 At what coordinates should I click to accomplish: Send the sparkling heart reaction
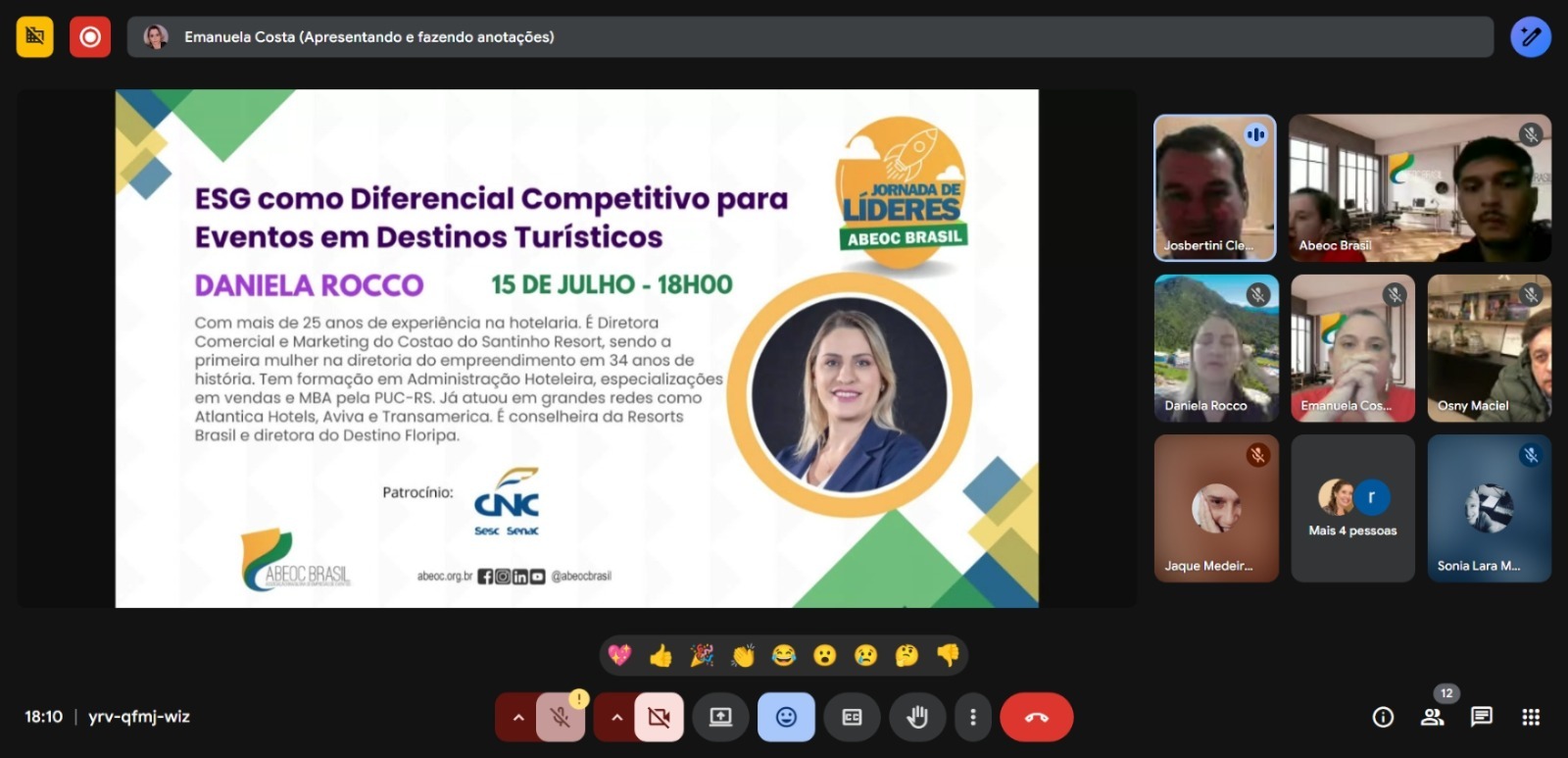(619, 655)
